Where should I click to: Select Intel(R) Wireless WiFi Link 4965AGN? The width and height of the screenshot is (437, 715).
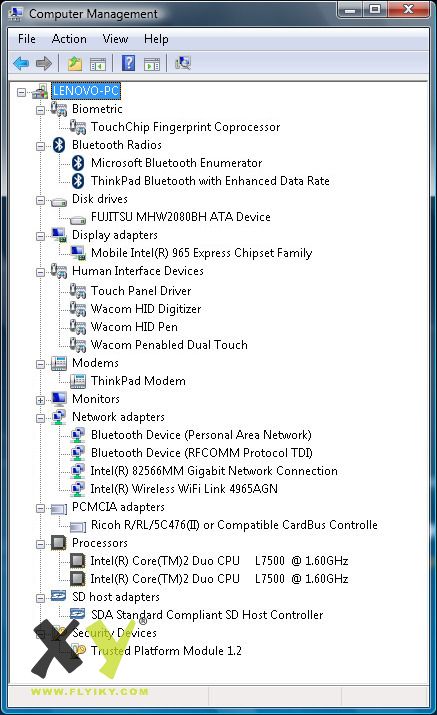pyautogui.click(x=184, y=489)
